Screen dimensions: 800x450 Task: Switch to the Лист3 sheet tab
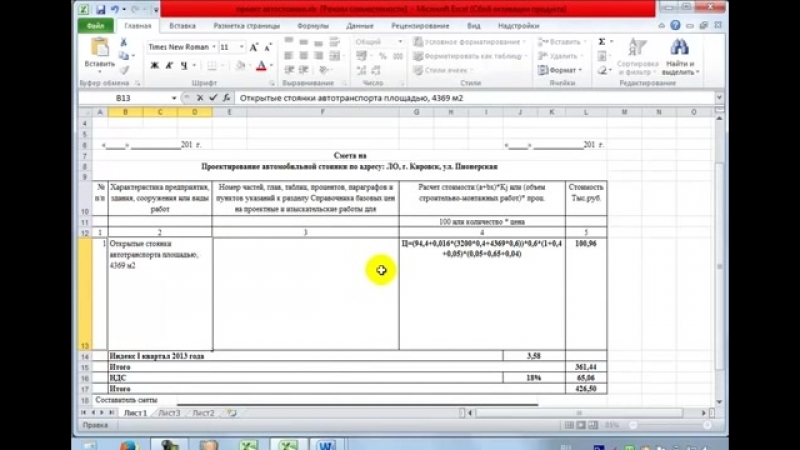(x=168, y=412)
